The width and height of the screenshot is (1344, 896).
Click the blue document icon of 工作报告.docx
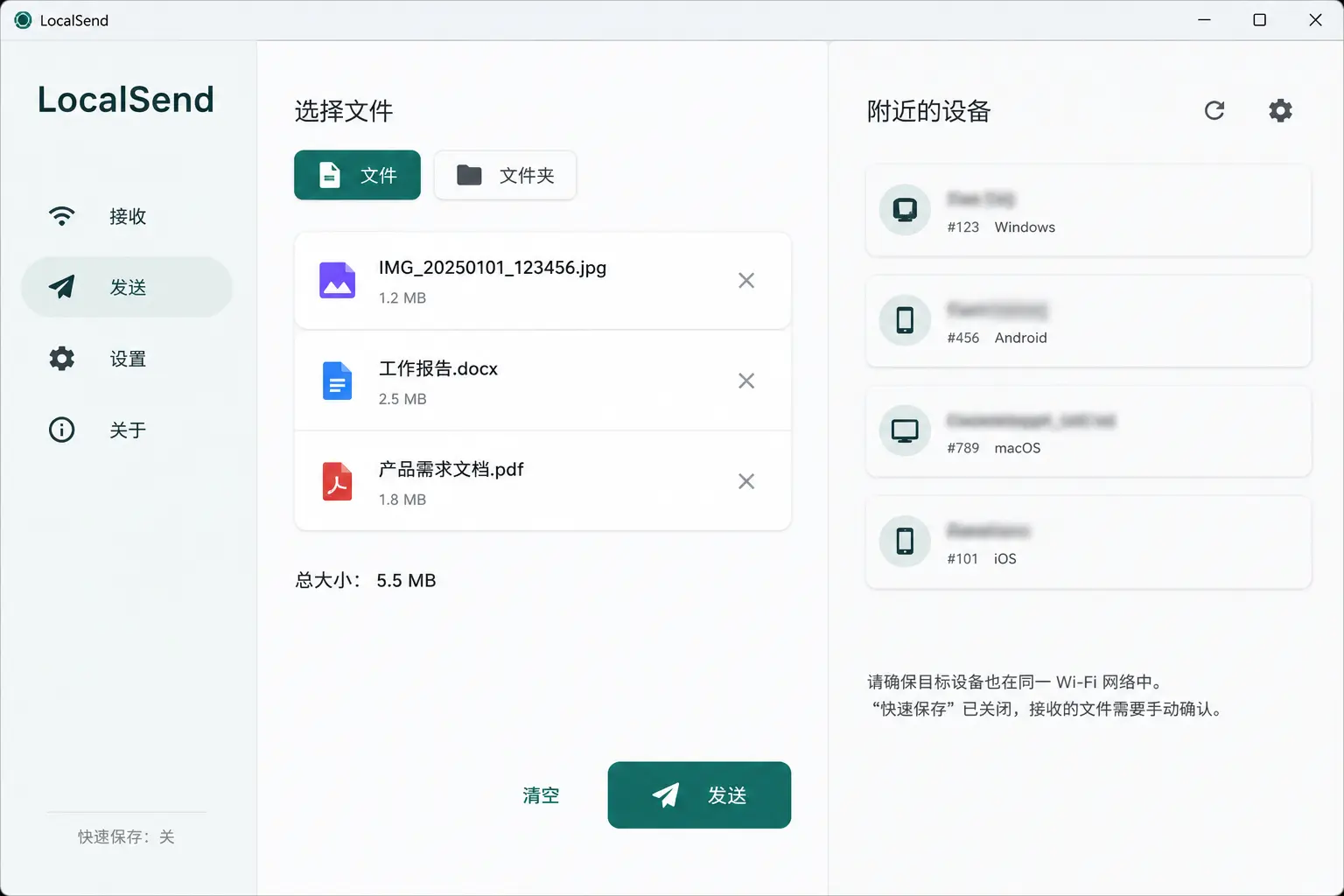coord(337,381)
